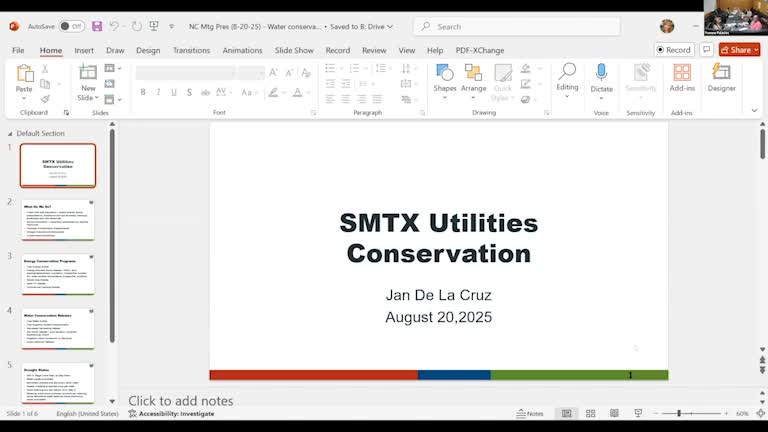Click the Record button
This screenshot has width=768, height=432.
[x=674, y=49]
